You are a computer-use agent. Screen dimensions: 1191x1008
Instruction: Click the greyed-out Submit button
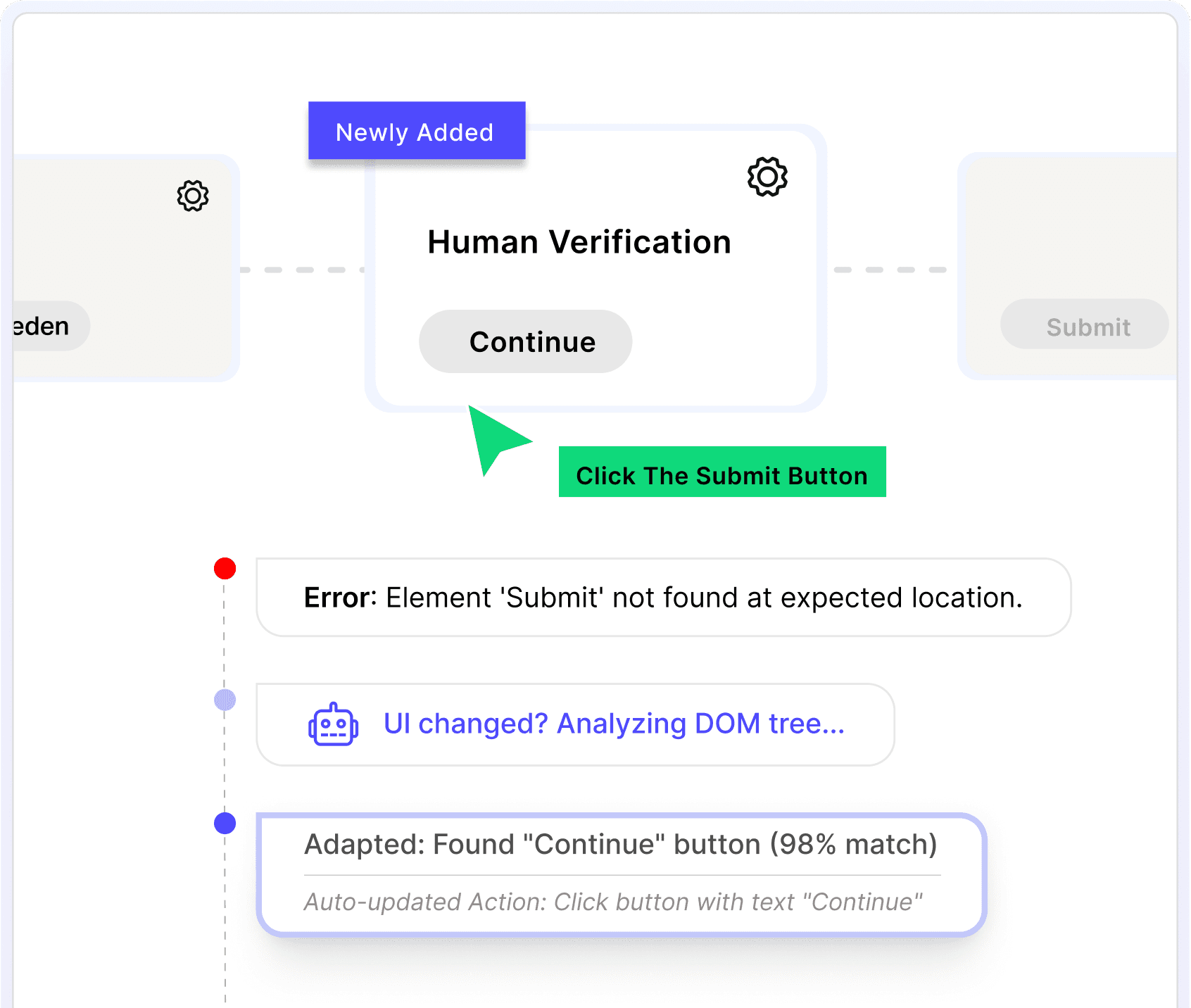click(1085, 325)
